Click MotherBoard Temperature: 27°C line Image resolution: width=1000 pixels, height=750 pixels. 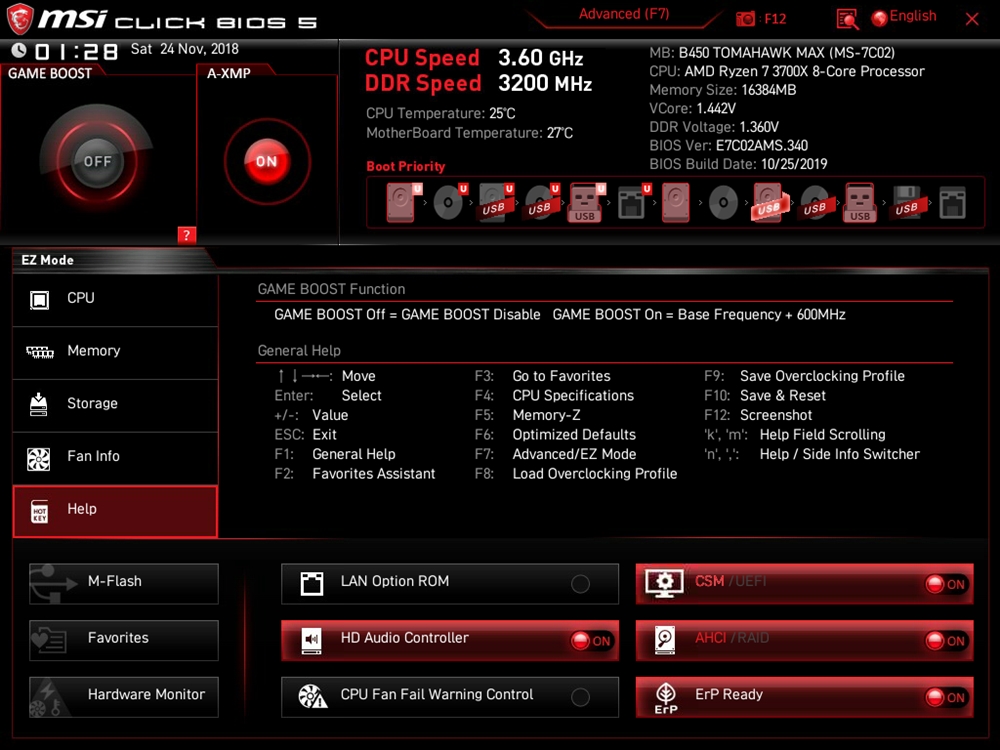pos(469,133)
